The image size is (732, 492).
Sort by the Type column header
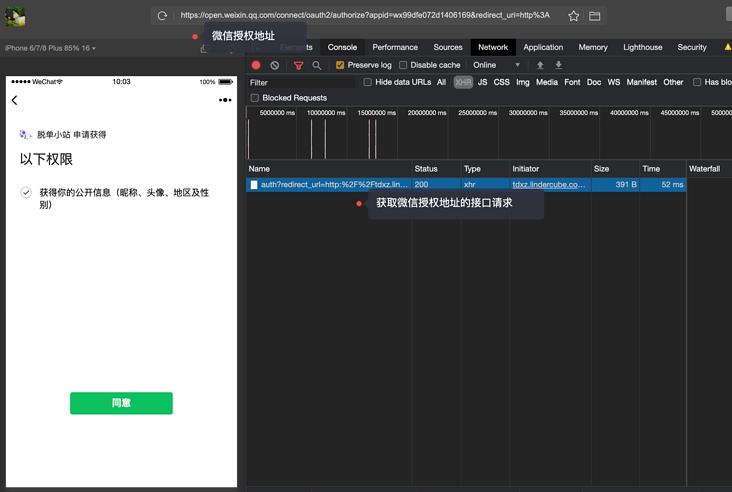pyautogui.click(x=485, y=169)
